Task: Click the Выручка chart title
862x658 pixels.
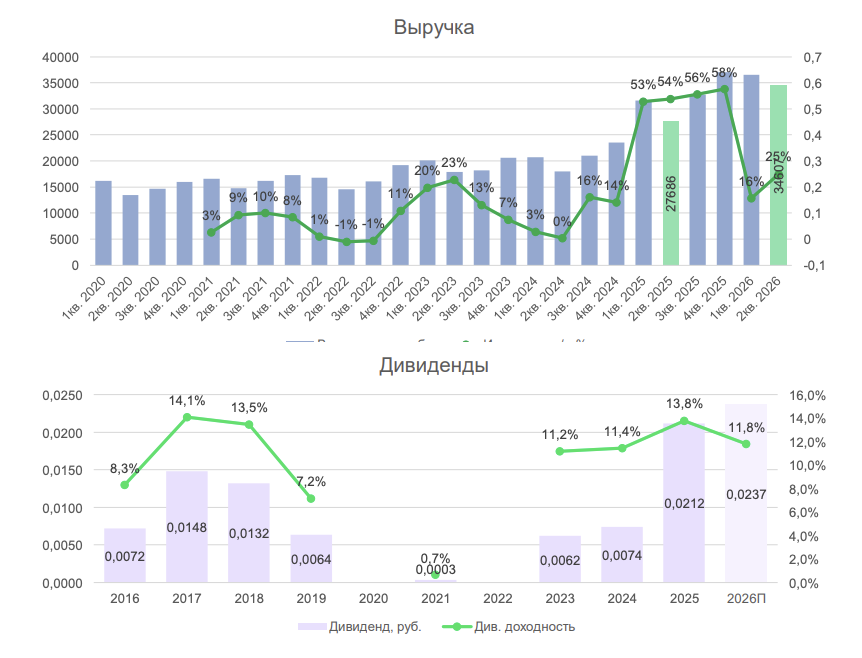Action: 434,27
